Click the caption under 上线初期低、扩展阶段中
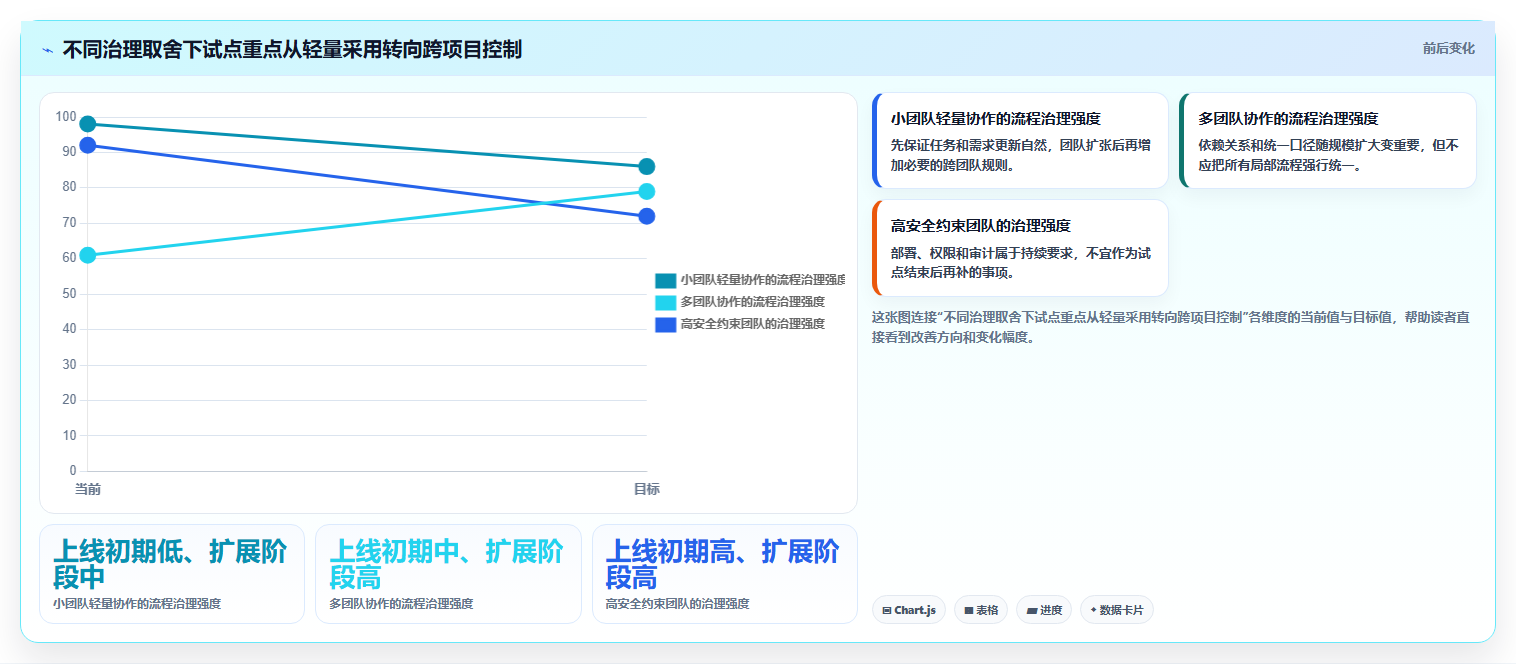1516x664 pixels. (137, 604)
